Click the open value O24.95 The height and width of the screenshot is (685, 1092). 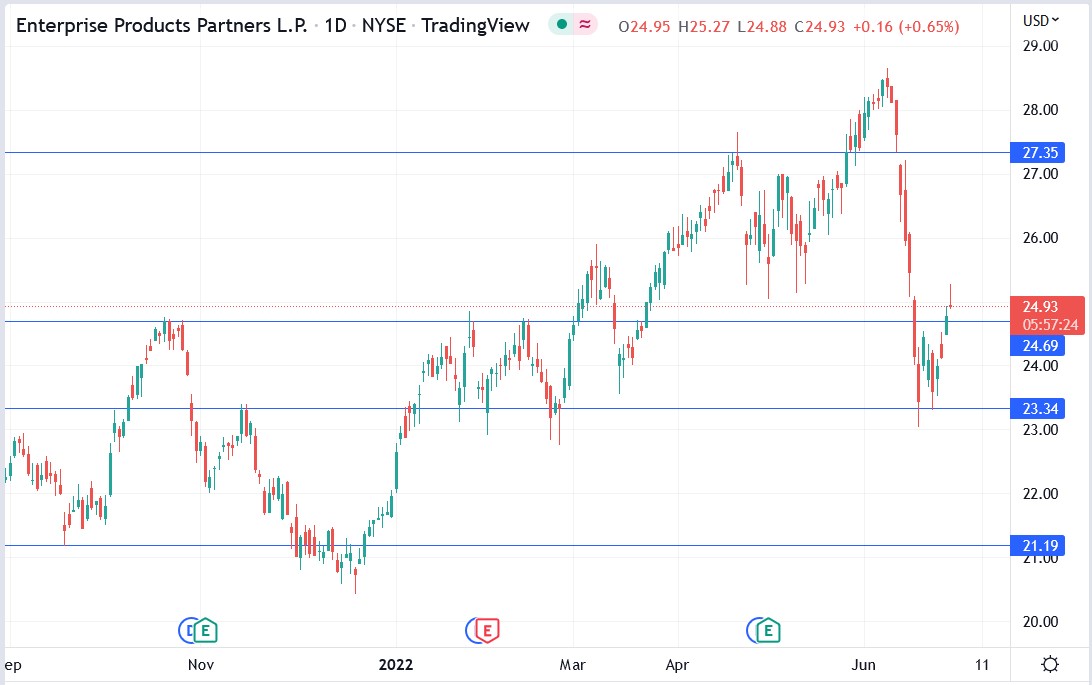coord(644,26)
